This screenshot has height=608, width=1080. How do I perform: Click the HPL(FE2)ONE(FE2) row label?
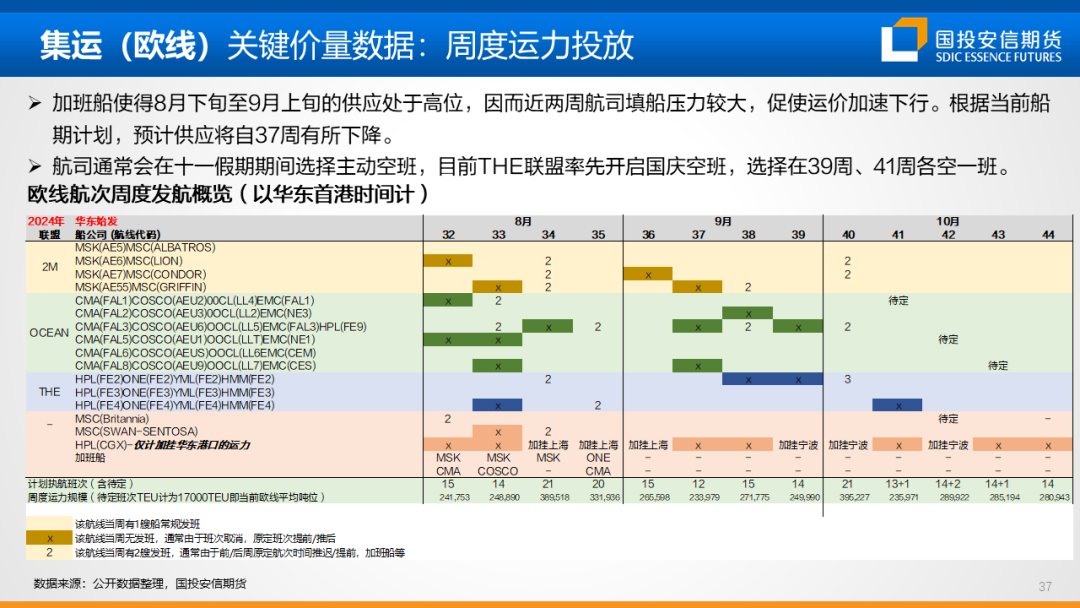pos(175,379)
